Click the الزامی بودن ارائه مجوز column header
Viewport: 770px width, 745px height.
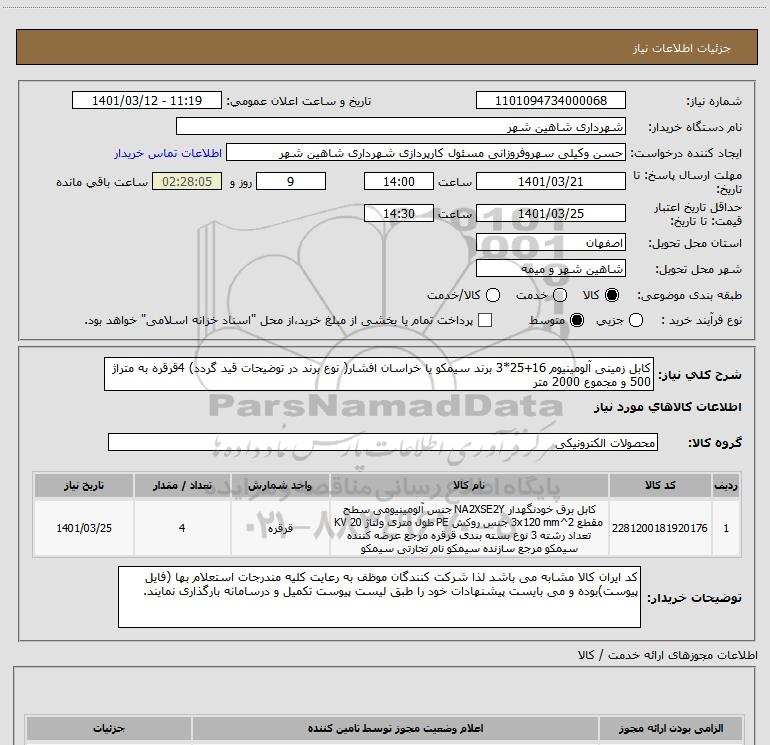pos(671,728)
